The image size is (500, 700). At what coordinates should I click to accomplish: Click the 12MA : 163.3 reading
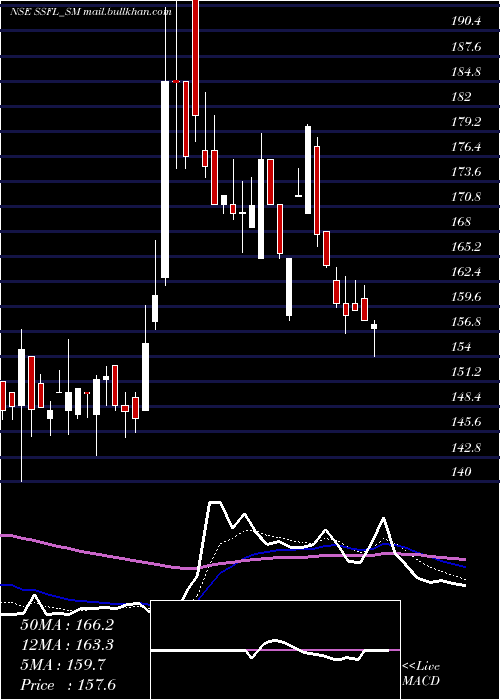(x=67, y=645)
